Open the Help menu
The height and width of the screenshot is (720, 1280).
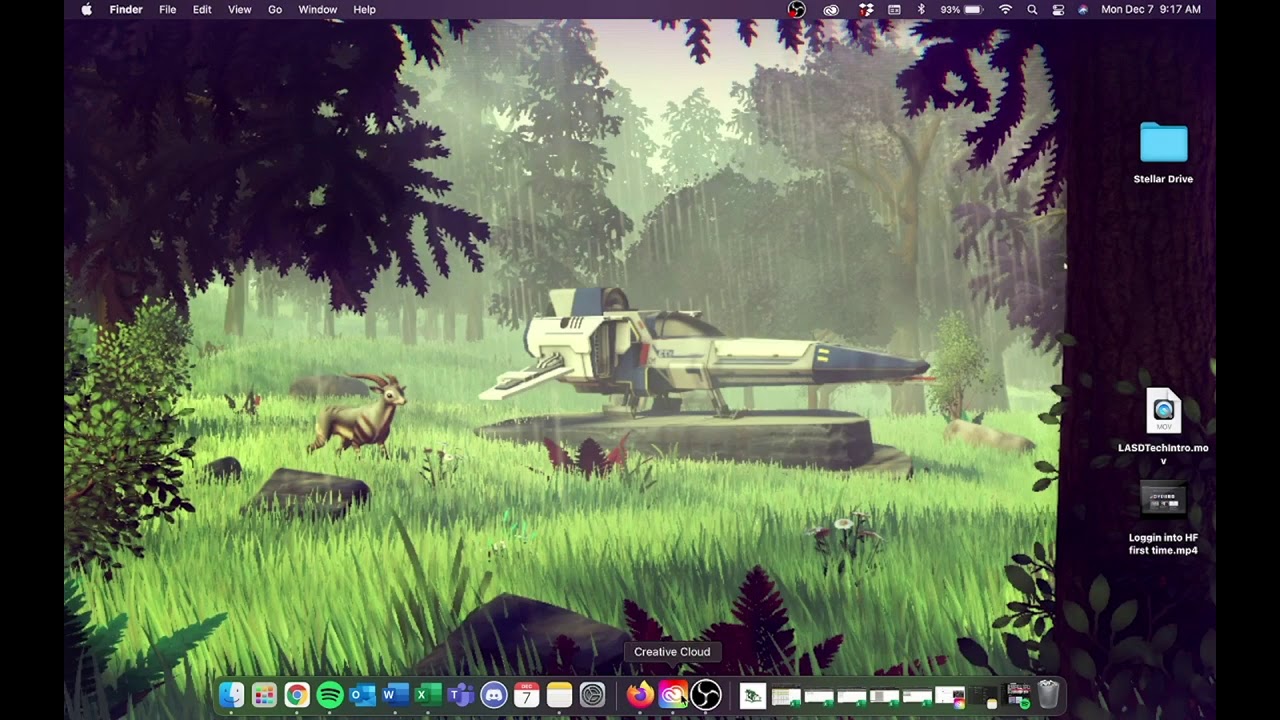[x=365, y=9]
